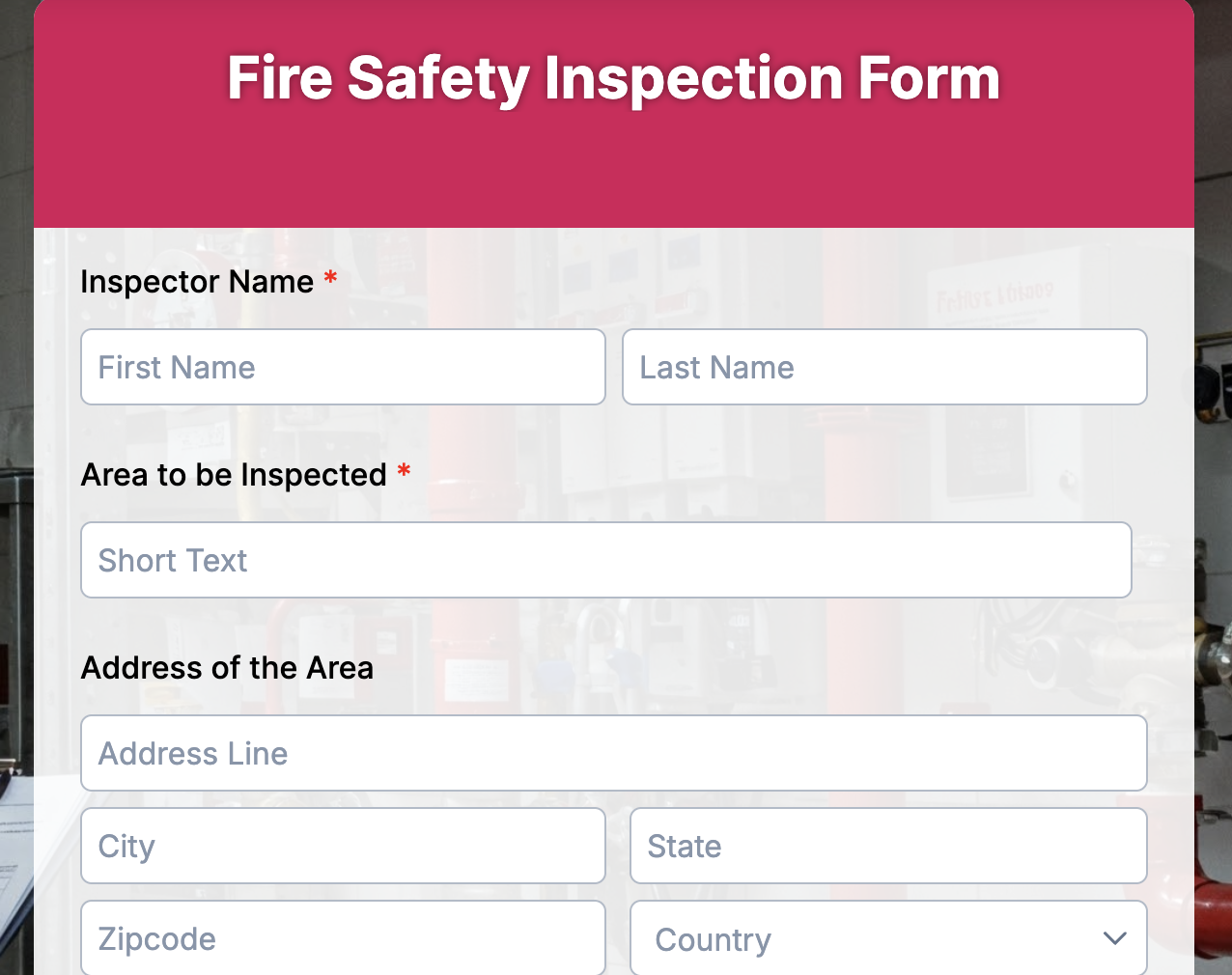Click the Zipcode input field
Image resolution: width=1232 pixels, height=975 pixels.
pyautogui.click(x=343, y=938)
